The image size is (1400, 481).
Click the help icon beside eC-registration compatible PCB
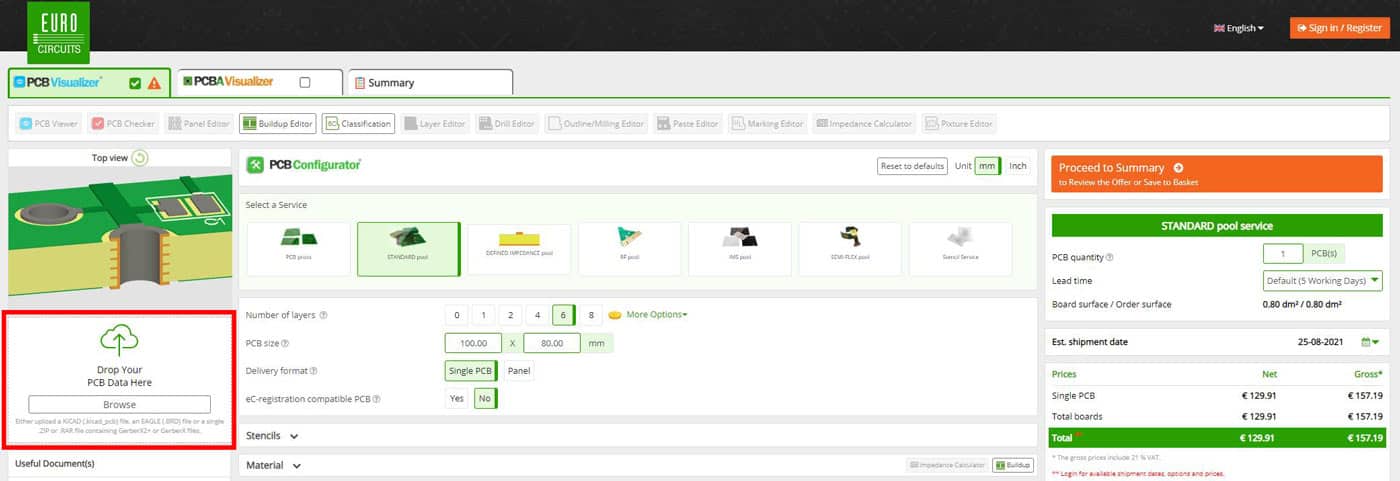(x=376, y=399)
